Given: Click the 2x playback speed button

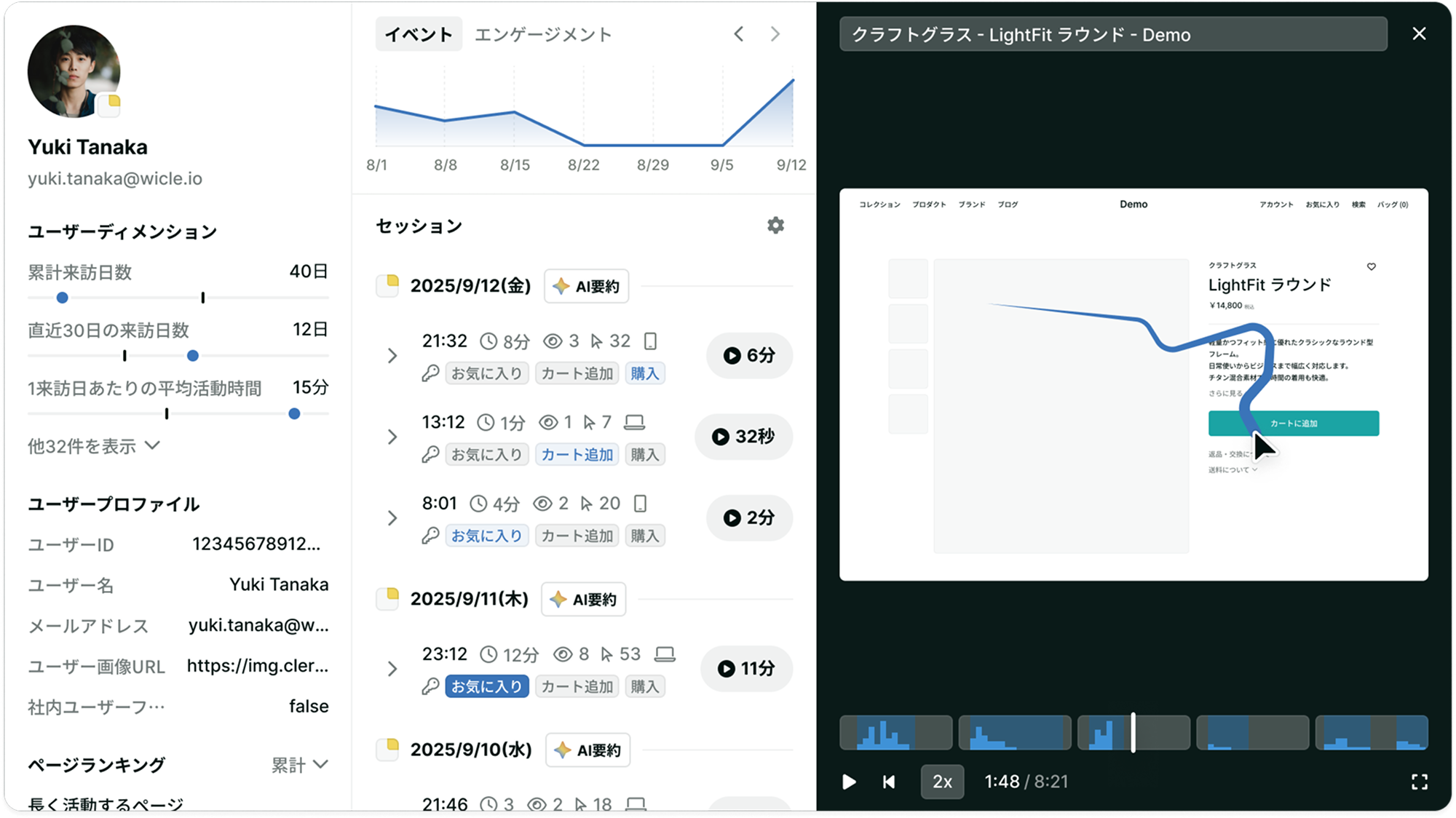Looking at the screenshot, I should point(942,782).
